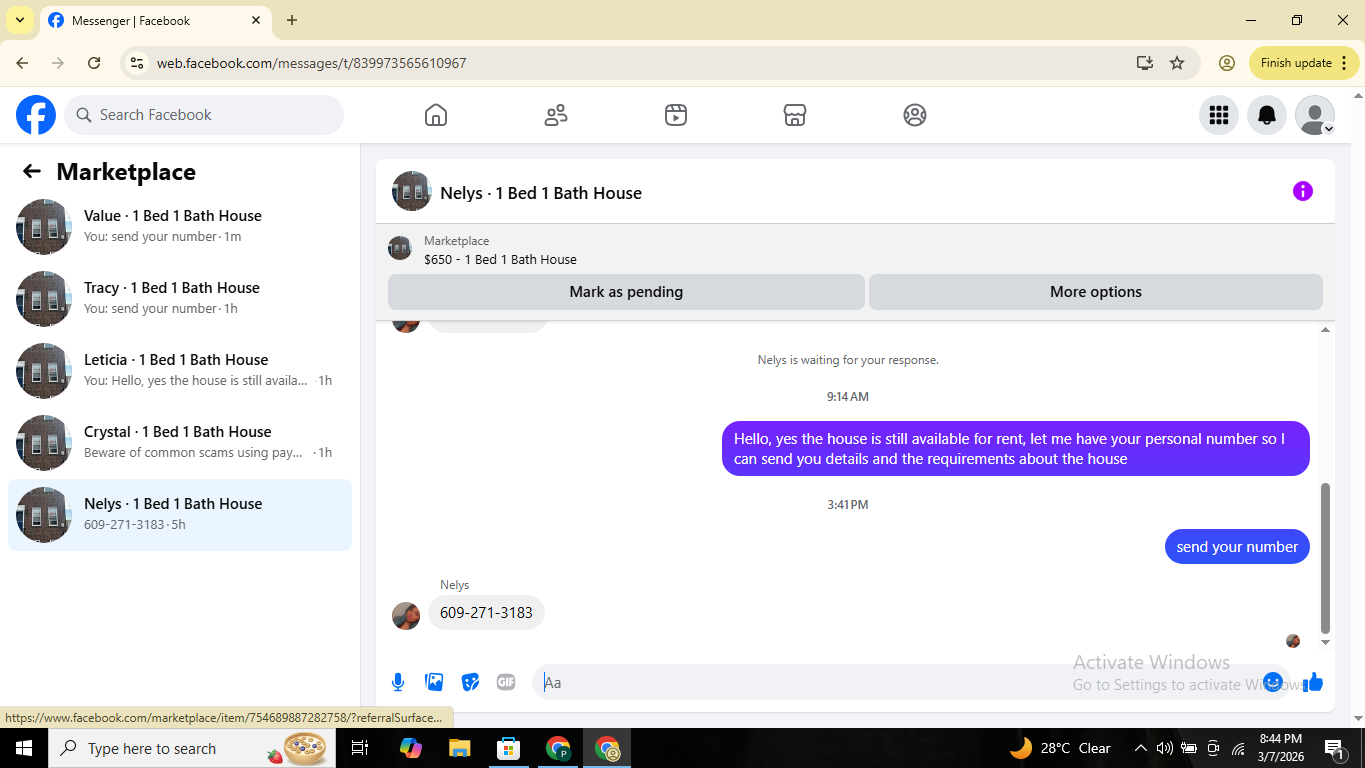The height and width of the screenshot is (768, 1365).
Task: Click the Nelys chat header avatar
Action: click(412, 191)
